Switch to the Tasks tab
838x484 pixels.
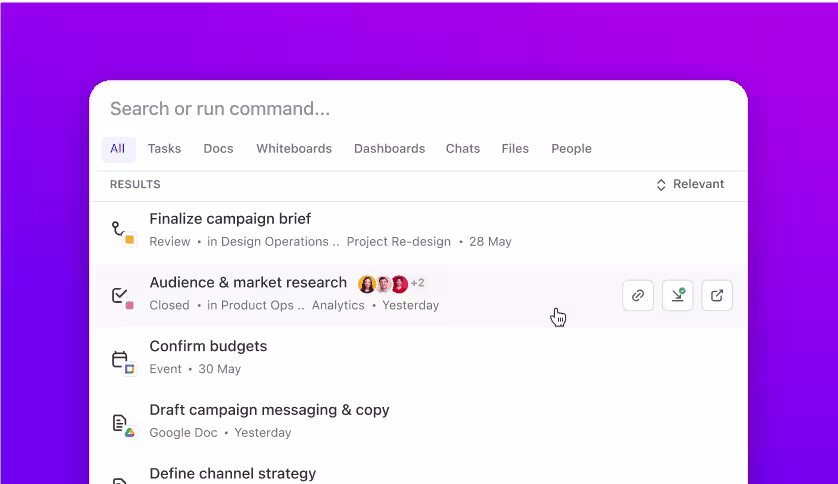tap(165, 149)
